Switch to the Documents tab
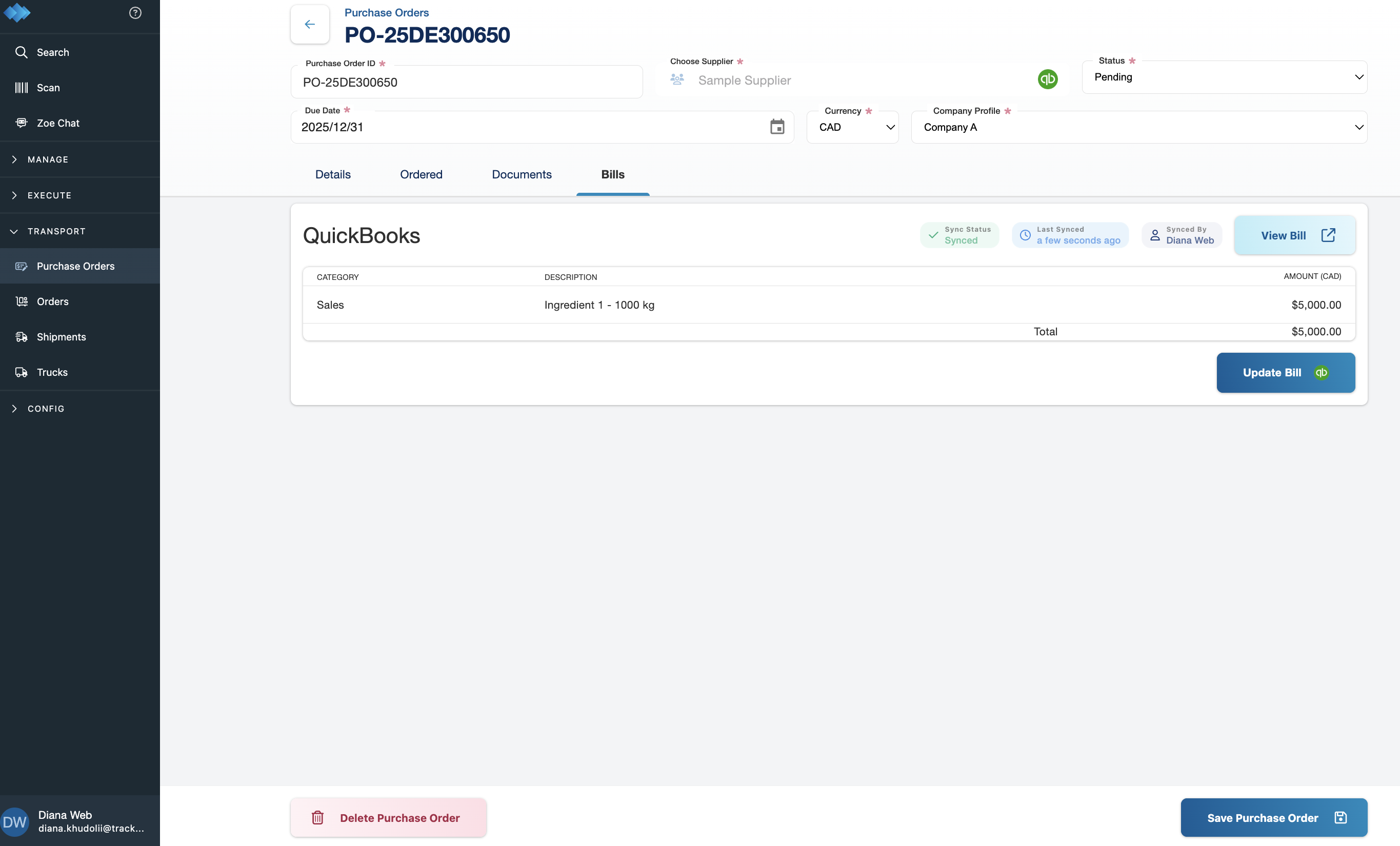The width and height of the screenshot is (1400, 846). point(521,174)
